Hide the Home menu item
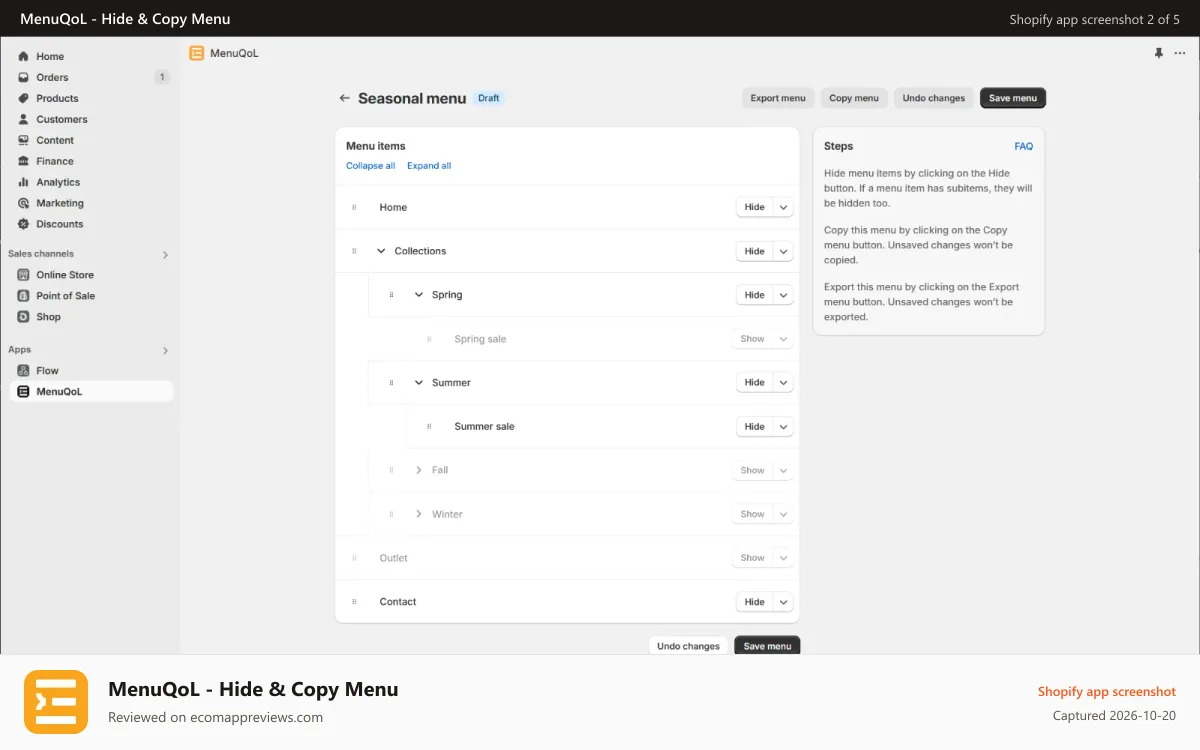 (755, 207)
